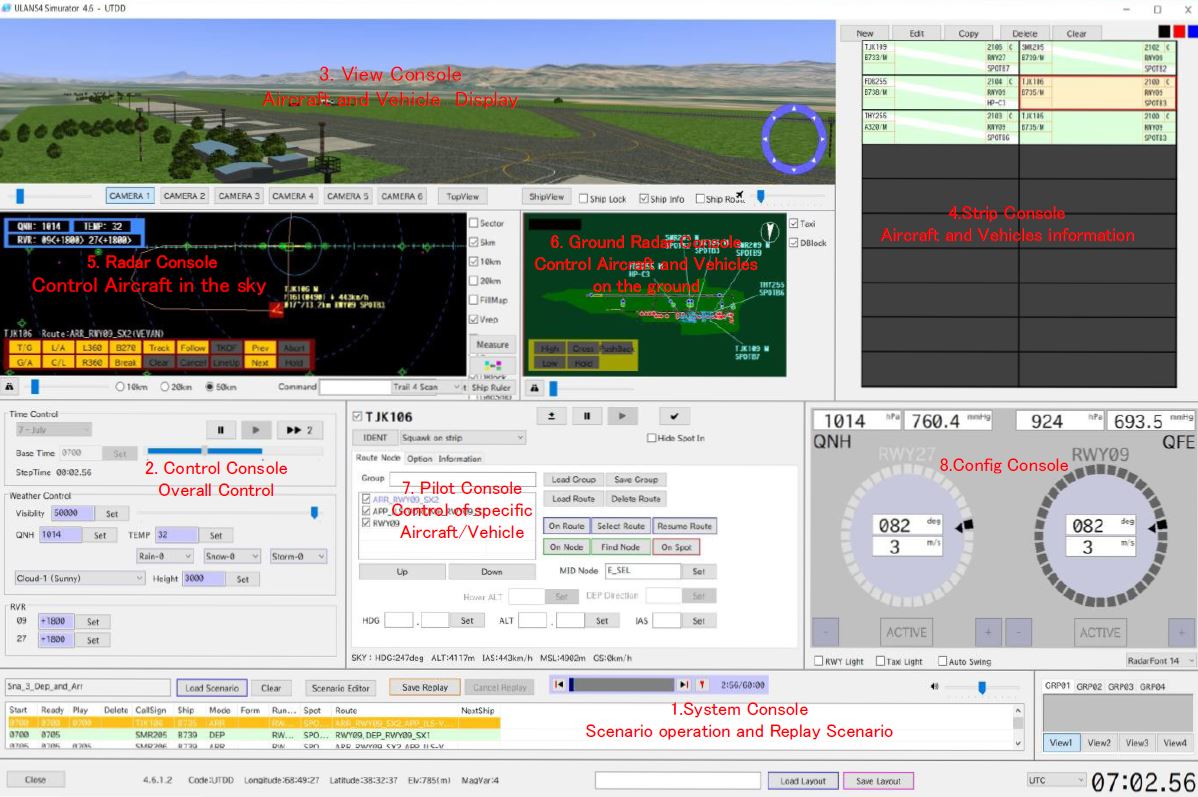Click the binoculars icon under the radar console
The width and height of the screenshot is (1198, 797).
click(x=9, y=387)
